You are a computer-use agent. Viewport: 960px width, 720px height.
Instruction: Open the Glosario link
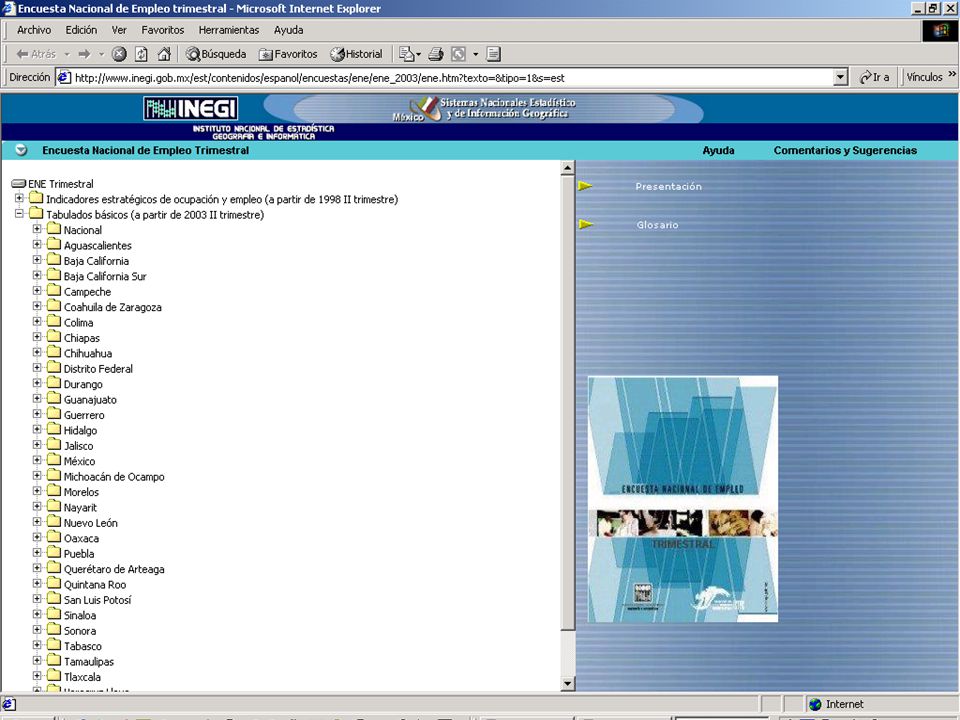658,225
